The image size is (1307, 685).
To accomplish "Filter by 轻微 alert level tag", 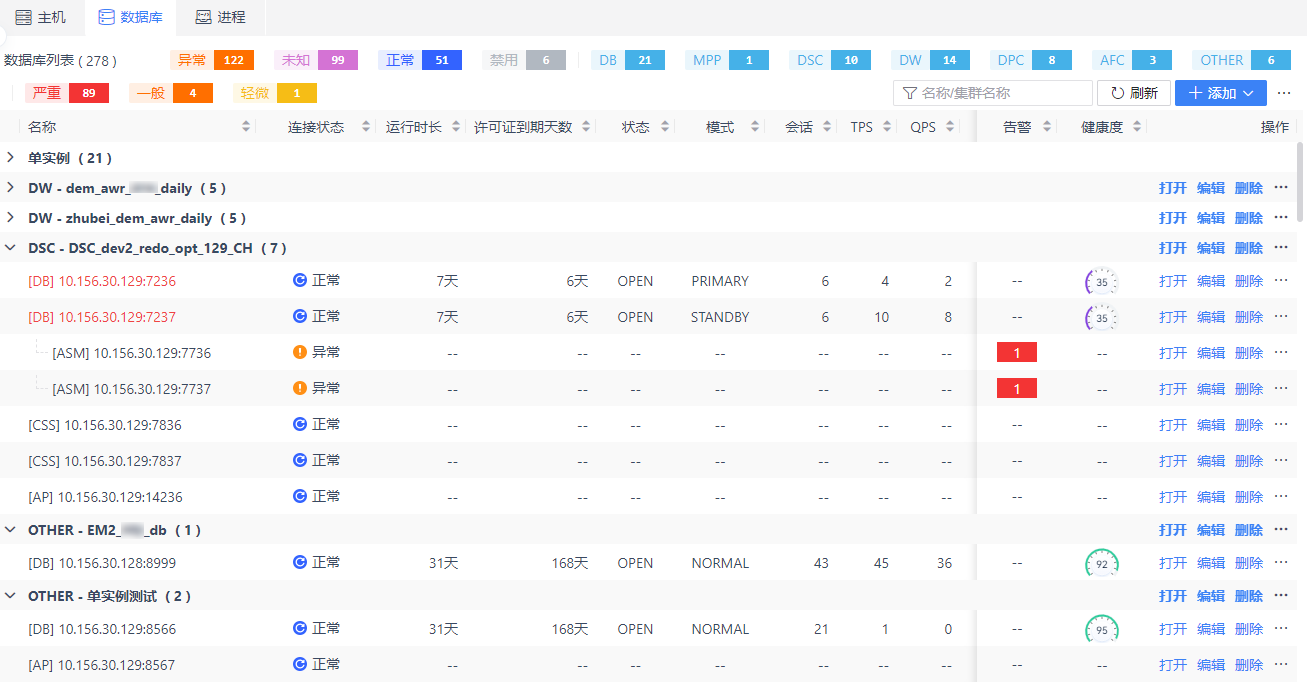I will click(275, 93).
